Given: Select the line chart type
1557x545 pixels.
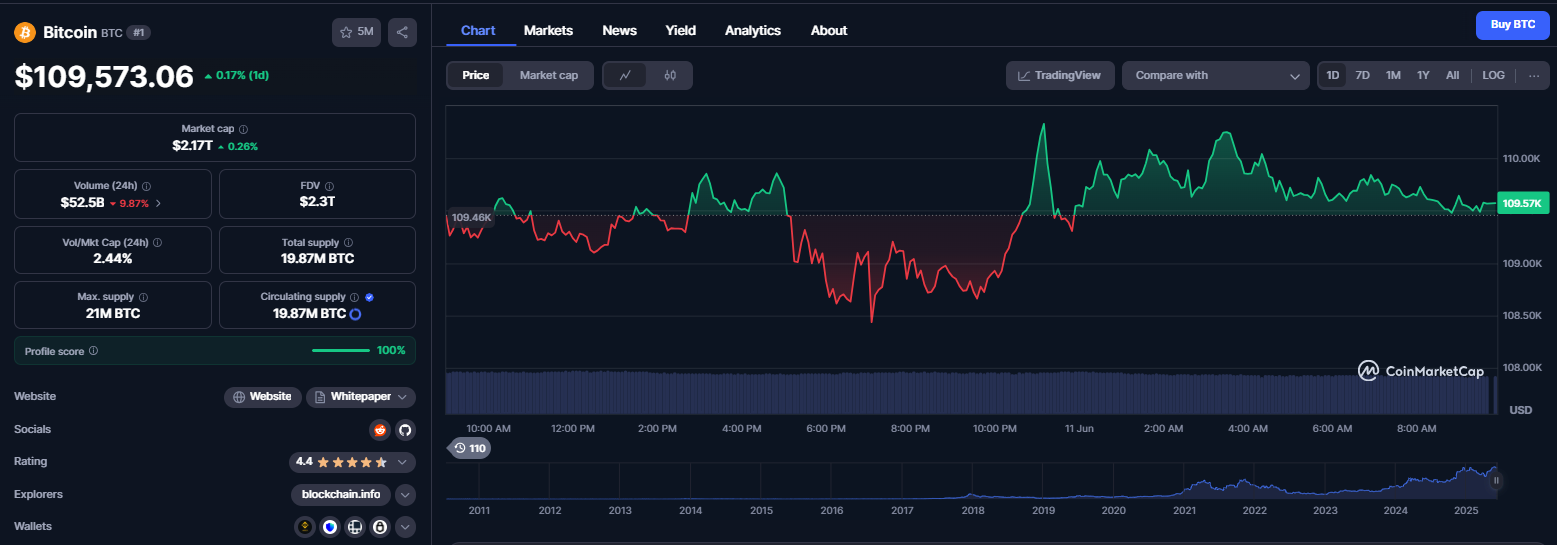Looking at the screenshot, I should (625, 75).
